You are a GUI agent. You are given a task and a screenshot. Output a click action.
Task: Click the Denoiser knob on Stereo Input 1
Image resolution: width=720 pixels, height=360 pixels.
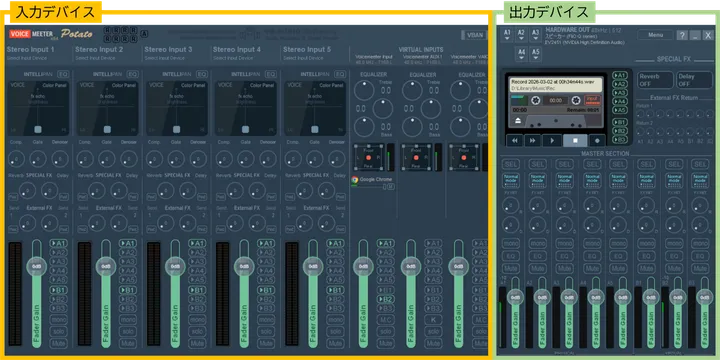(x=60, y=159)
